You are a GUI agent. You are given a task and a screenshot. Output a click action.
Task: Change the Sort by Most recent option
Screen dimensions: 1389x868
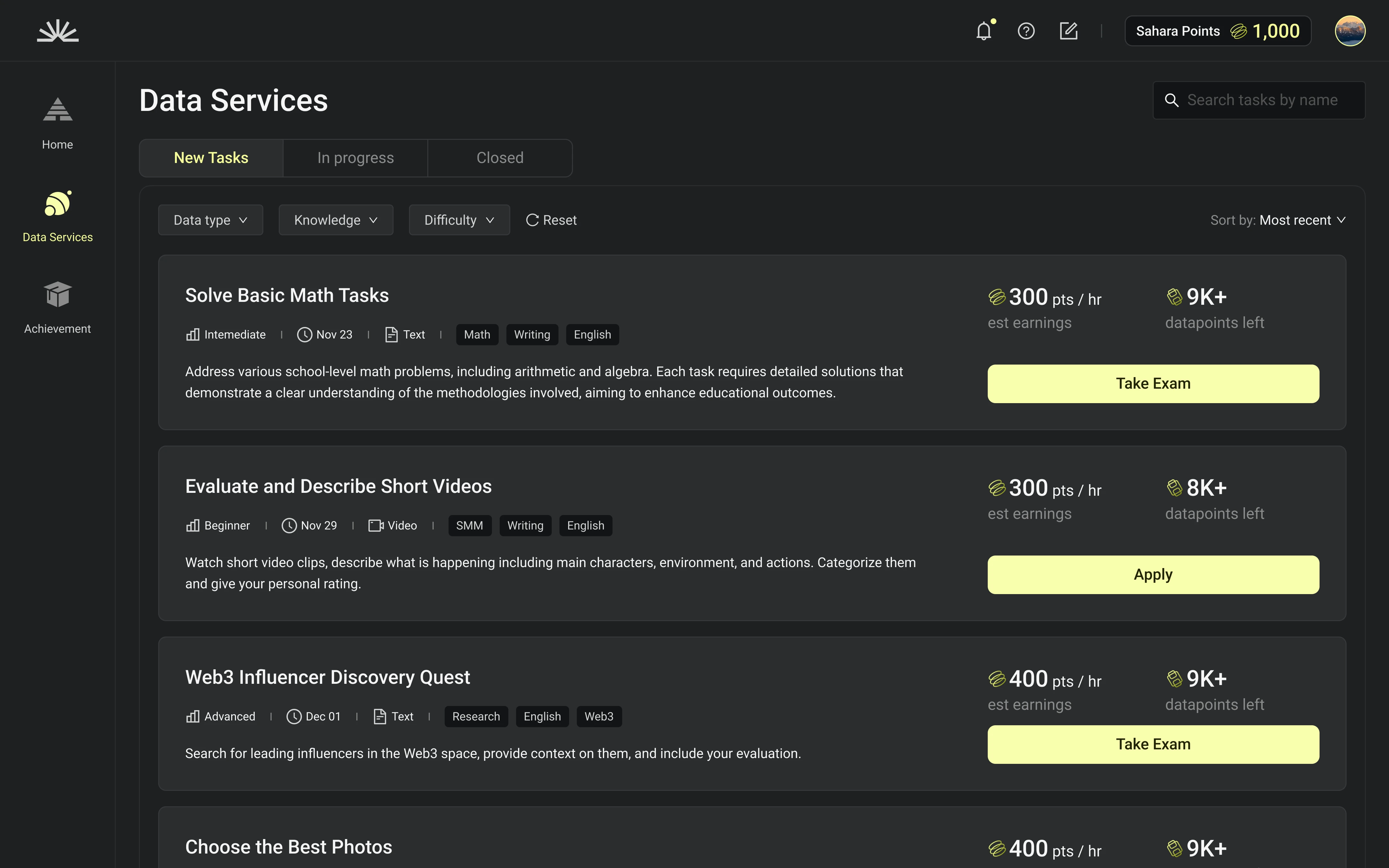coord(1301,221)
